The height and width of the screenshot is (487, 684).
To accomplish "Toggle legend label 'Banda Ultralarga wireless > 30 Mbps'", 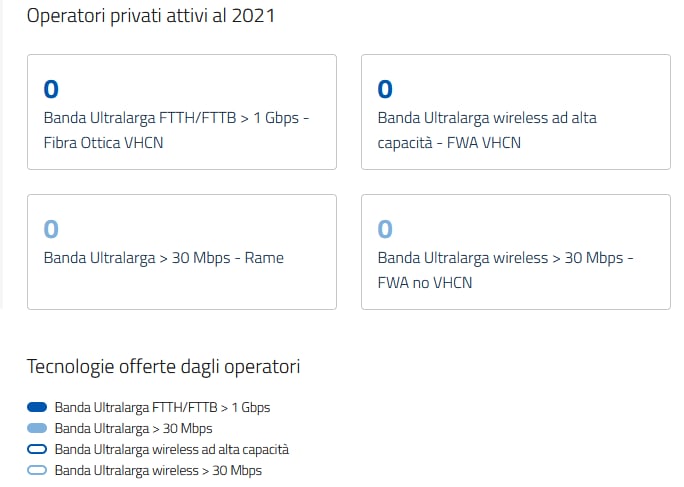I will pos(158,470).
